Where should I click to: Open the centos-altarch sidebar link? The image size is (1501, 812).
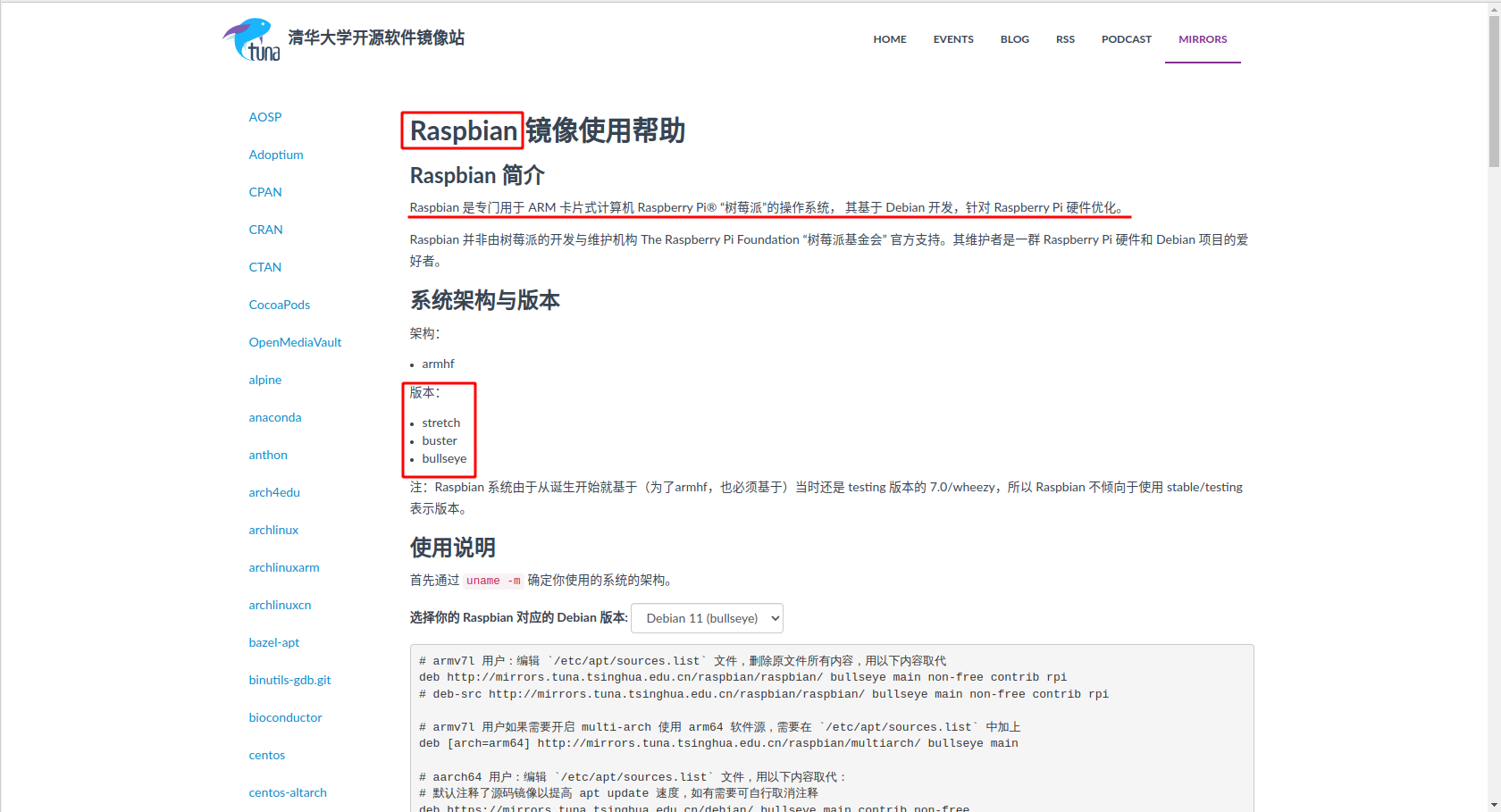288,792
